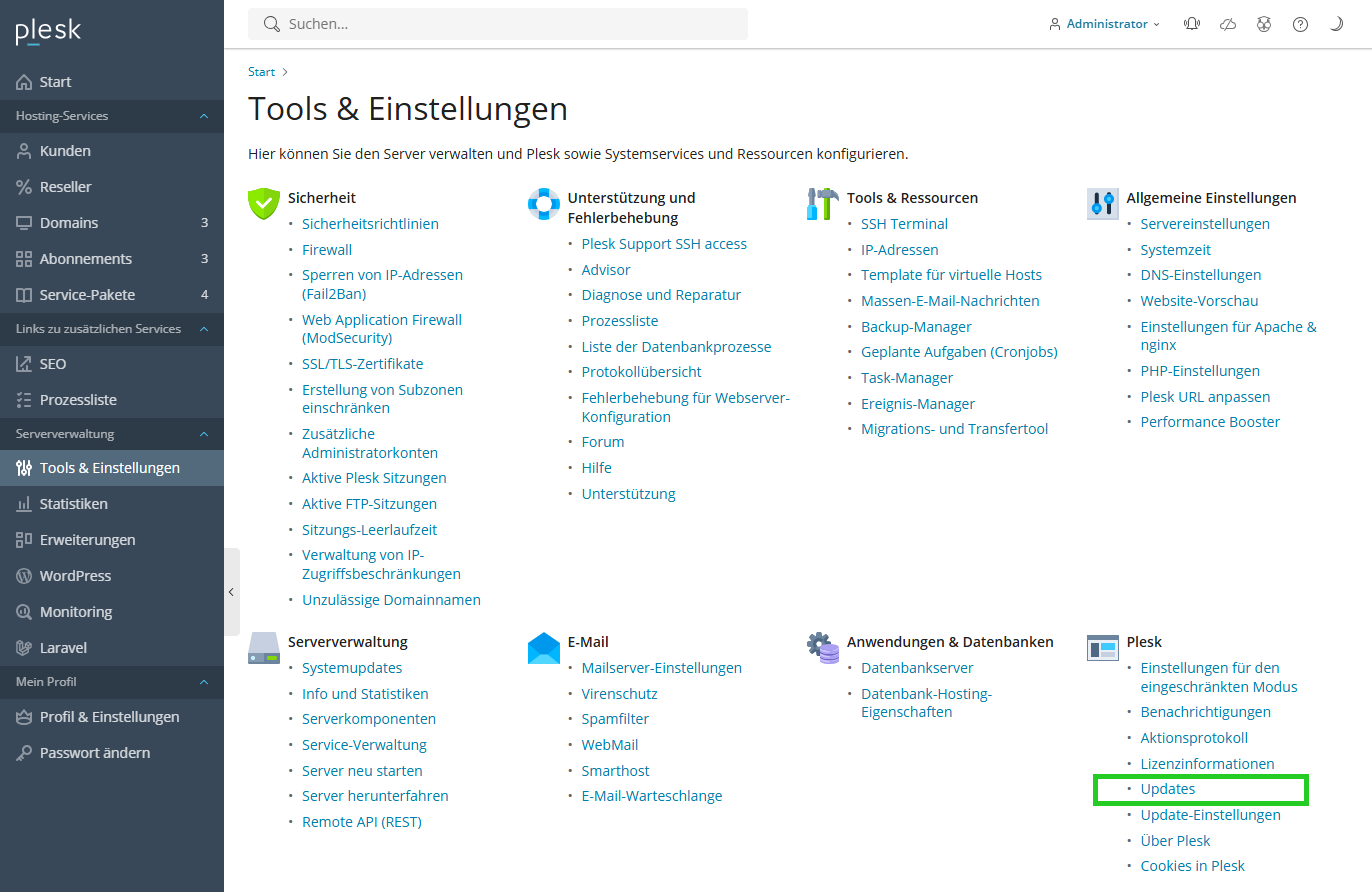The height and width of the screenshot is (892, 1372).
Task: Collapse Links zu zusätzlichen Services section
Action: (x=204, y=329)
